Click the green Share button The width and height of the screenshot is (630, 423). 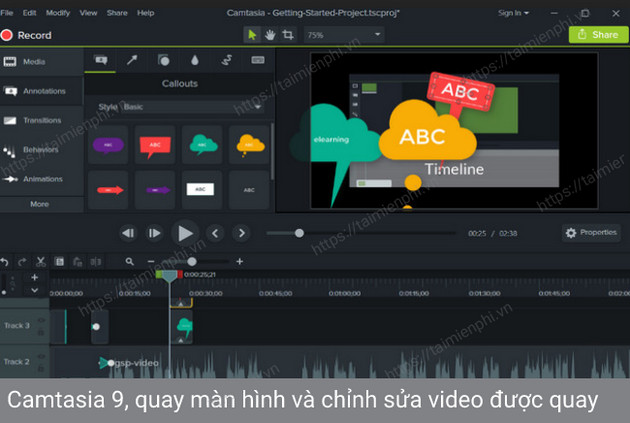tap(598, 35)
